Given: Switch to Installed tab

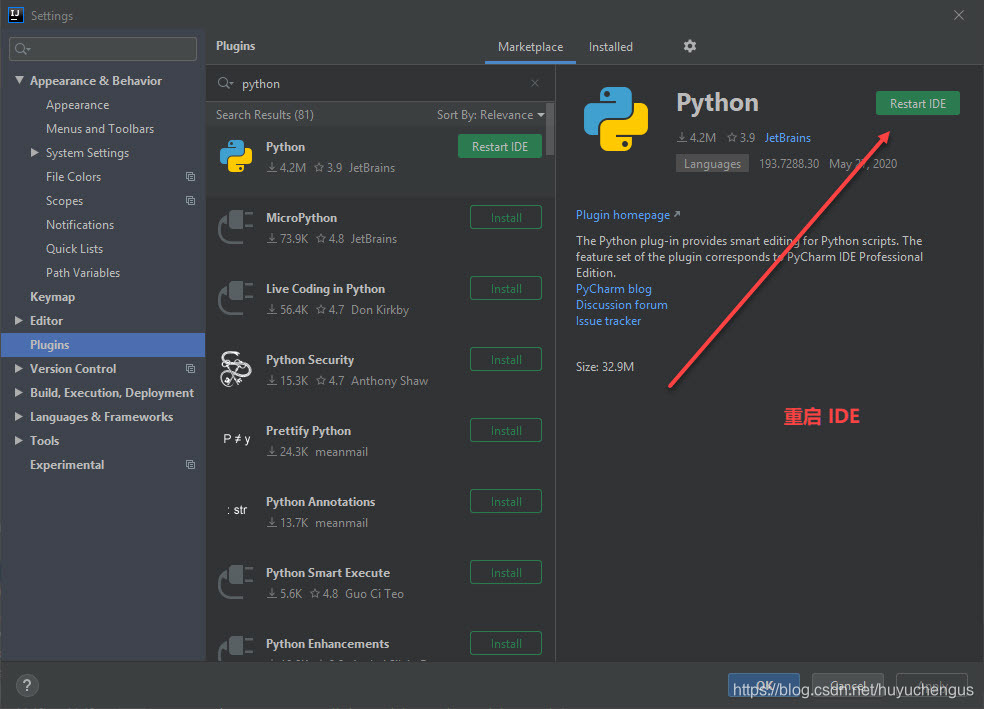Looking at the screenshot, I should [x=611, y=47].
